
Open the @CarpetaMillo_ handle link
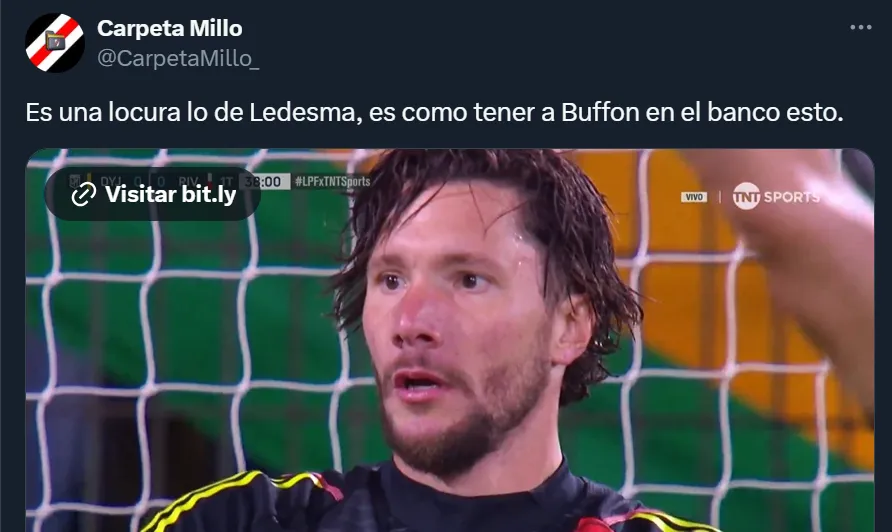pyautogui.click(x=178, y=59)
